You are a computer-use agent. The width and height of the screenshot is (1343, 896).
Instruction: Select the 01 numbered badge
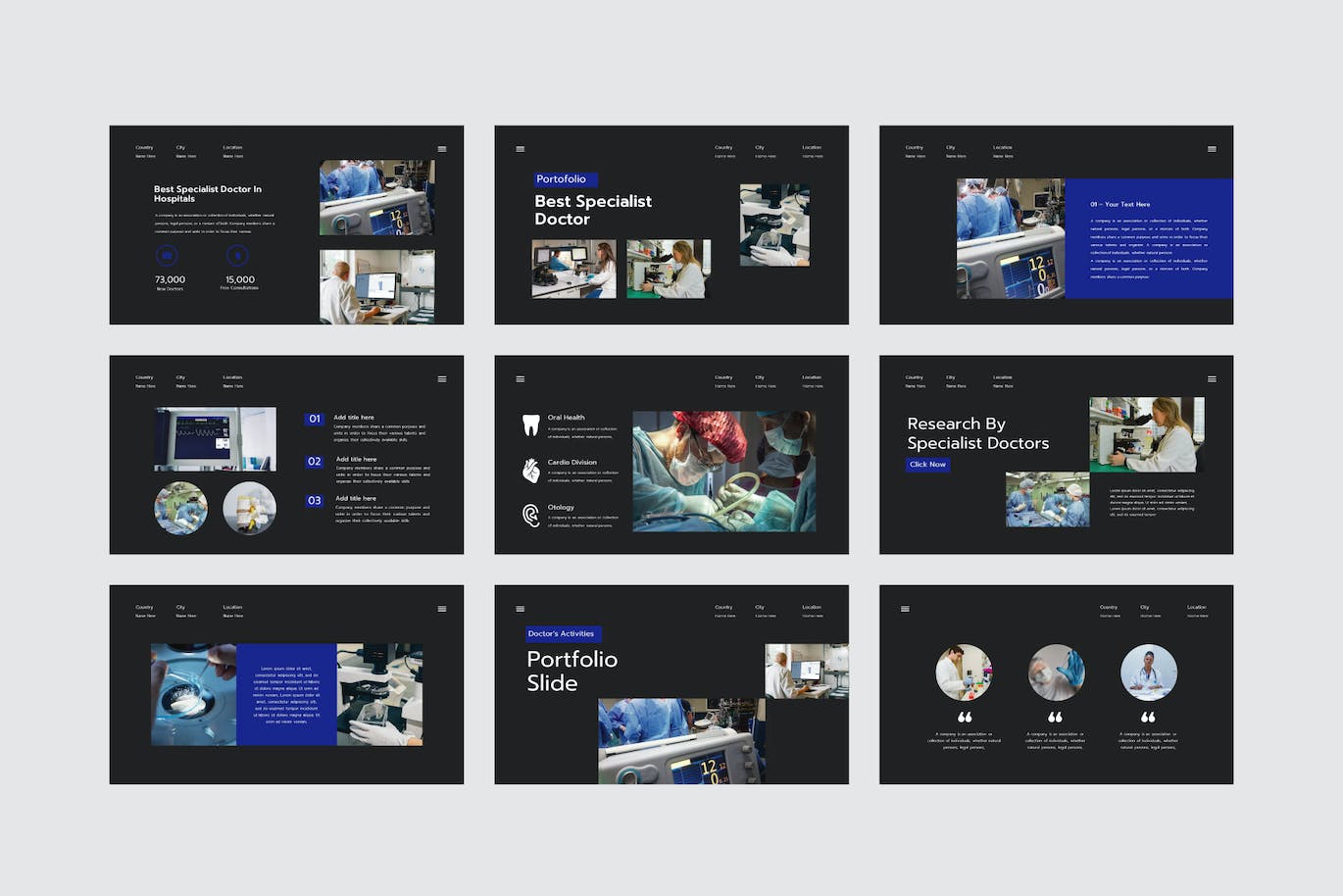(x=314, y=419)
